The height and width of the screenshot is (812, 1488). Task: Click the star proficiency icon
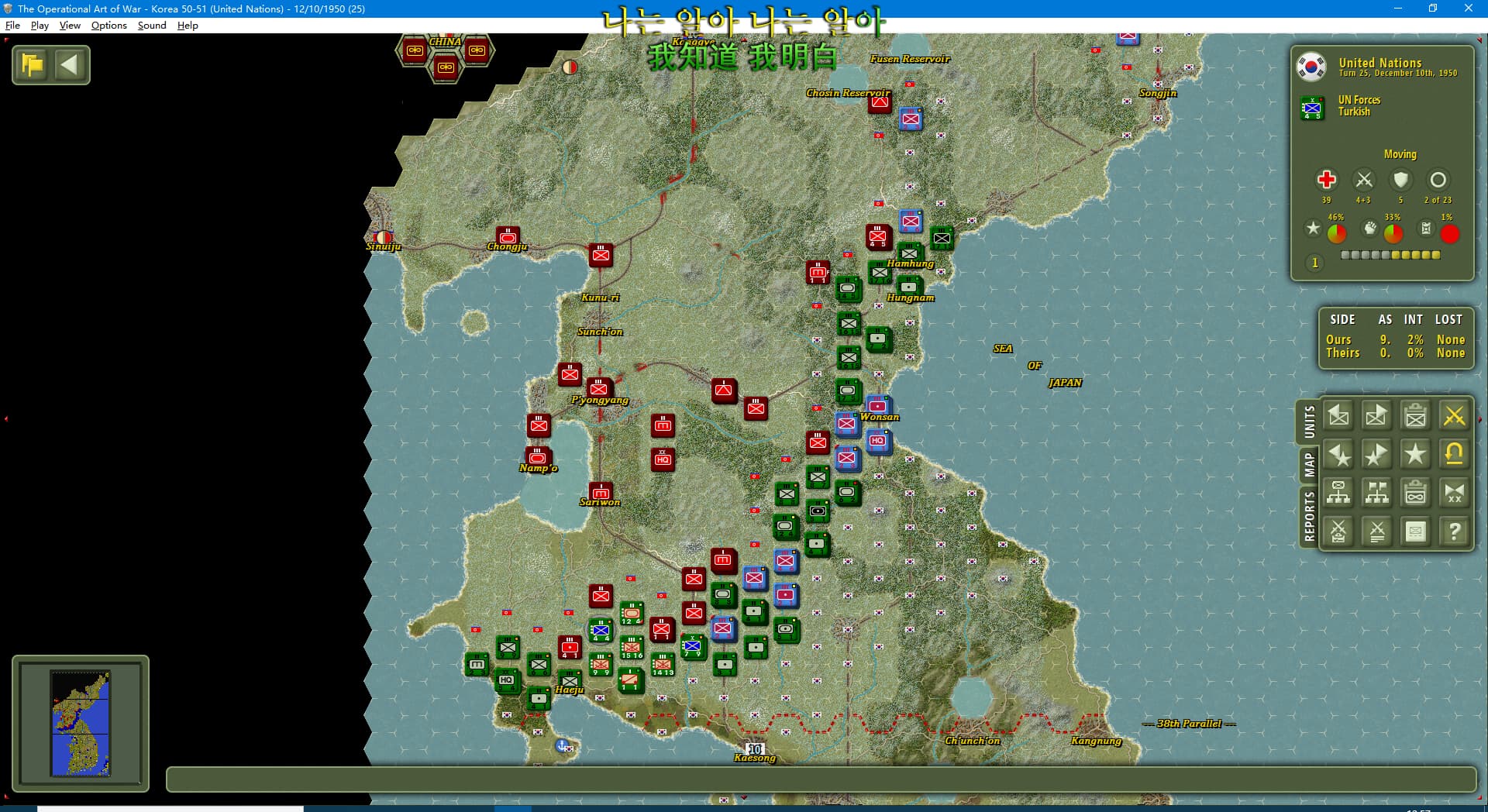(1313, 228)
